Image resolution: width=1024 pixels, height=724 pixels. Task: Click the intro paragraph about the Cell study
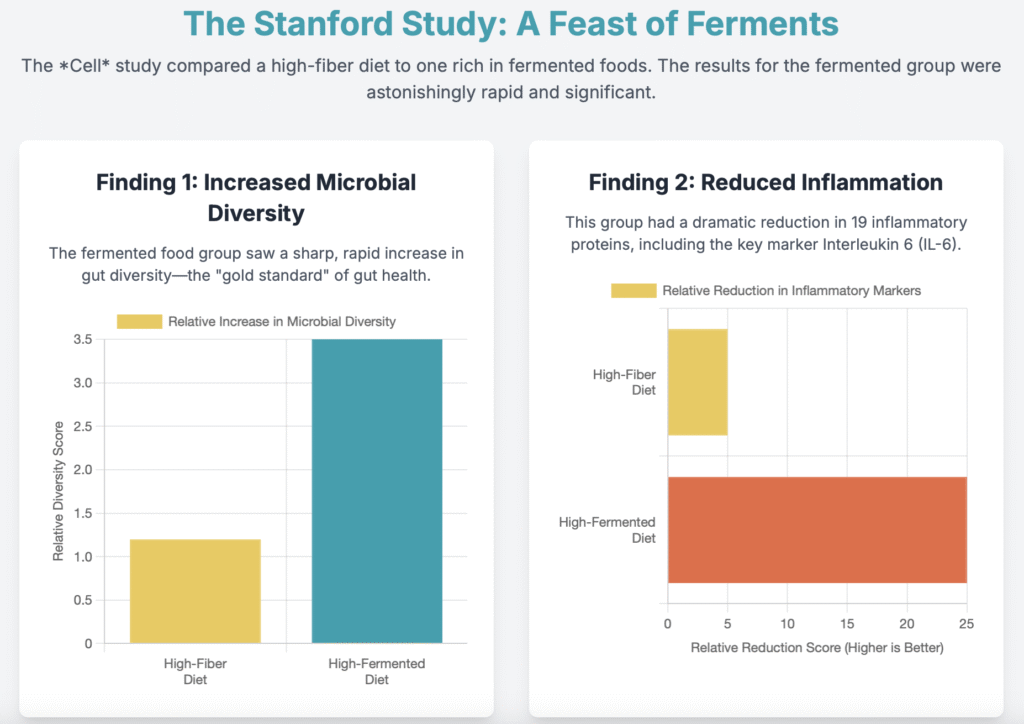point(511,78)
